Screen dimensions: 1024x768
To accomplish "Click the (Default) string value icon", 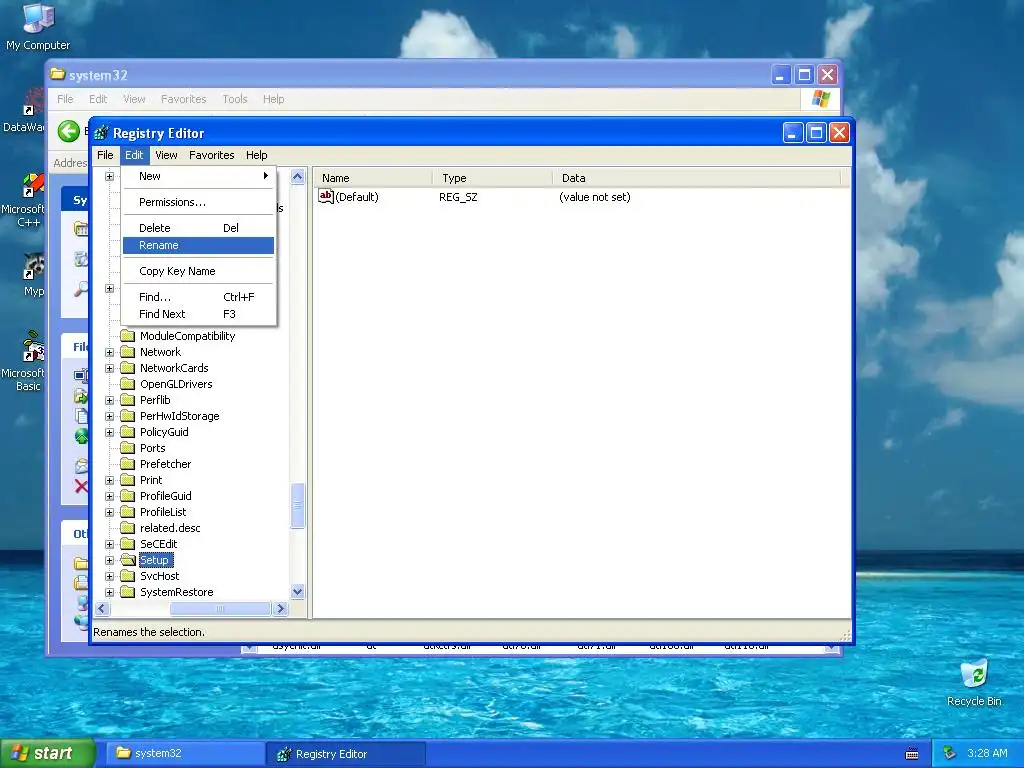I will click(x=326, y=196).
